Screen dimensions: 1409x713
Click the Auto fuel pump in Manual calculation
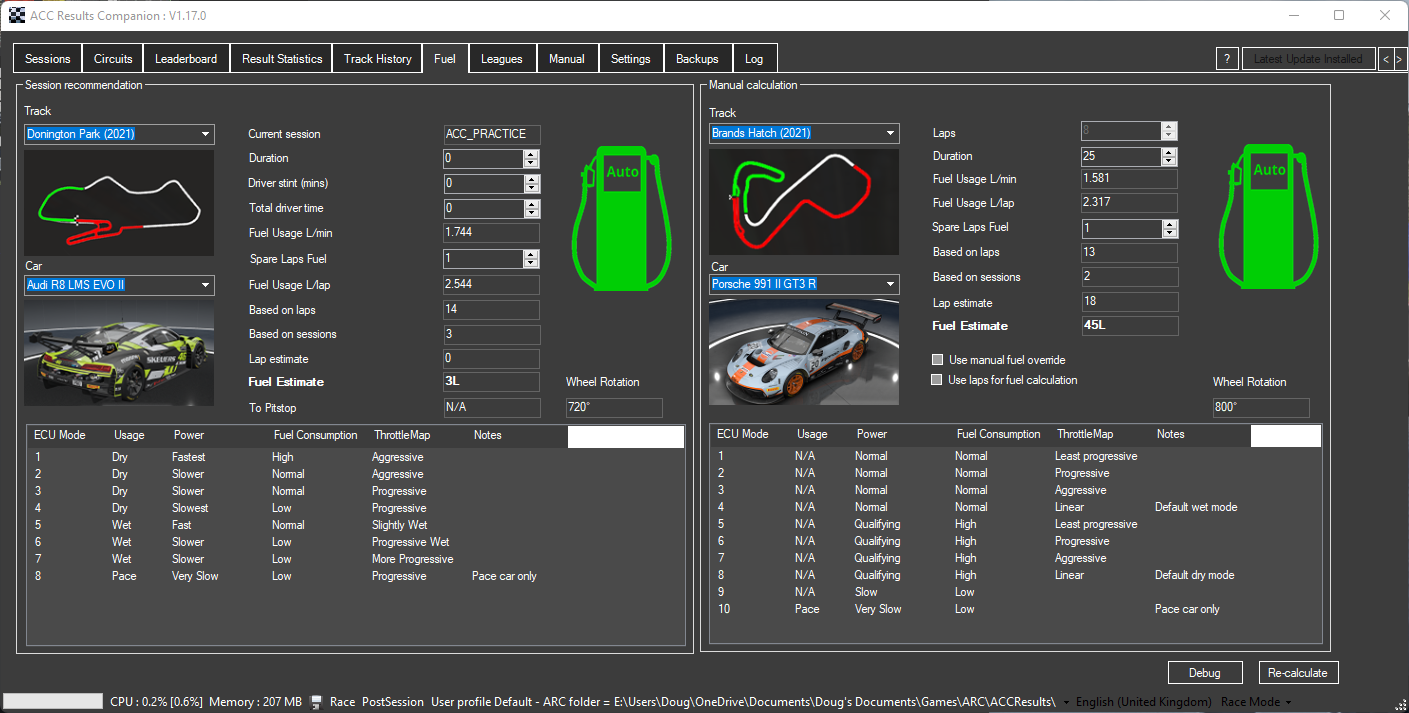pyautogui.click(x=1268, y=216)
